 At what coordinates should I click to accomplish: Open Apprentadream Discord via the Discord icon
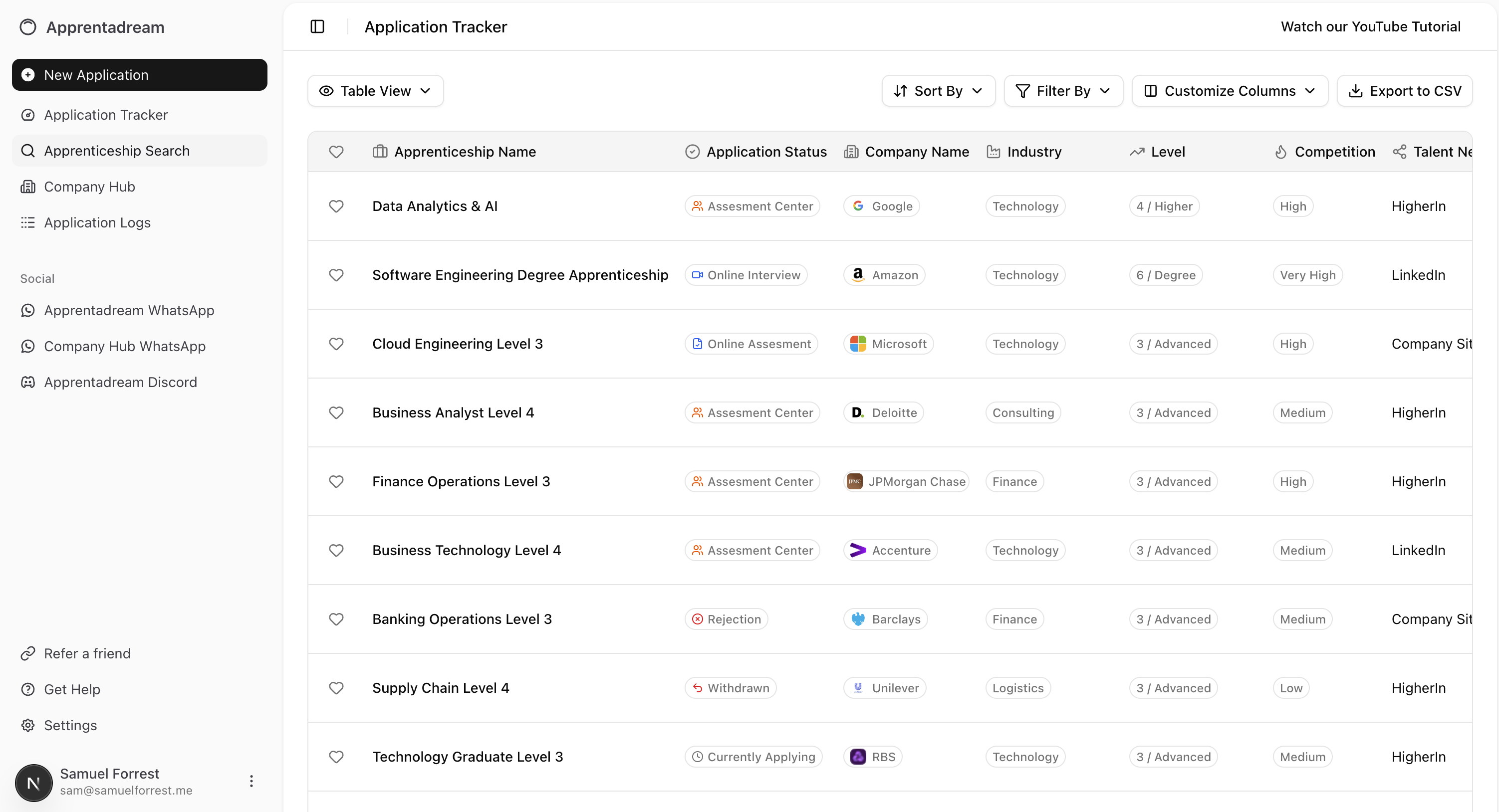coord(28,382)
